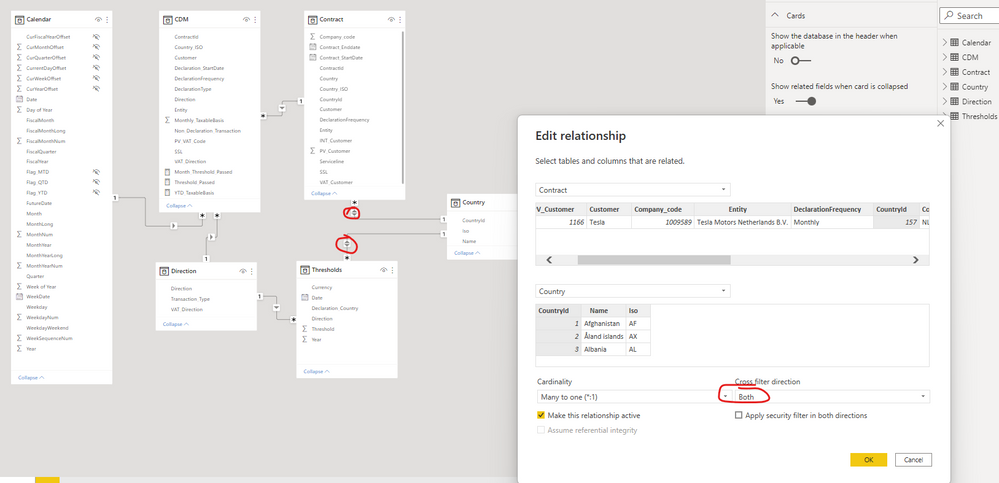This screenshot has width=999, height=483.
Task: Open more options on the Direction card
Action: 252,271
